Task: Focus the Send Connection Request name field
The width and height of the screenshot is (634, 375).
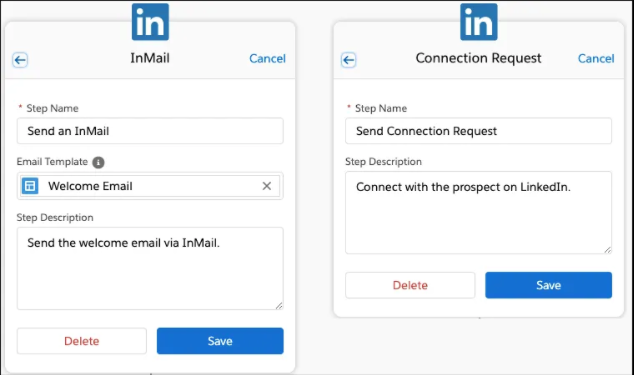Action: click(x=478, y=131)
